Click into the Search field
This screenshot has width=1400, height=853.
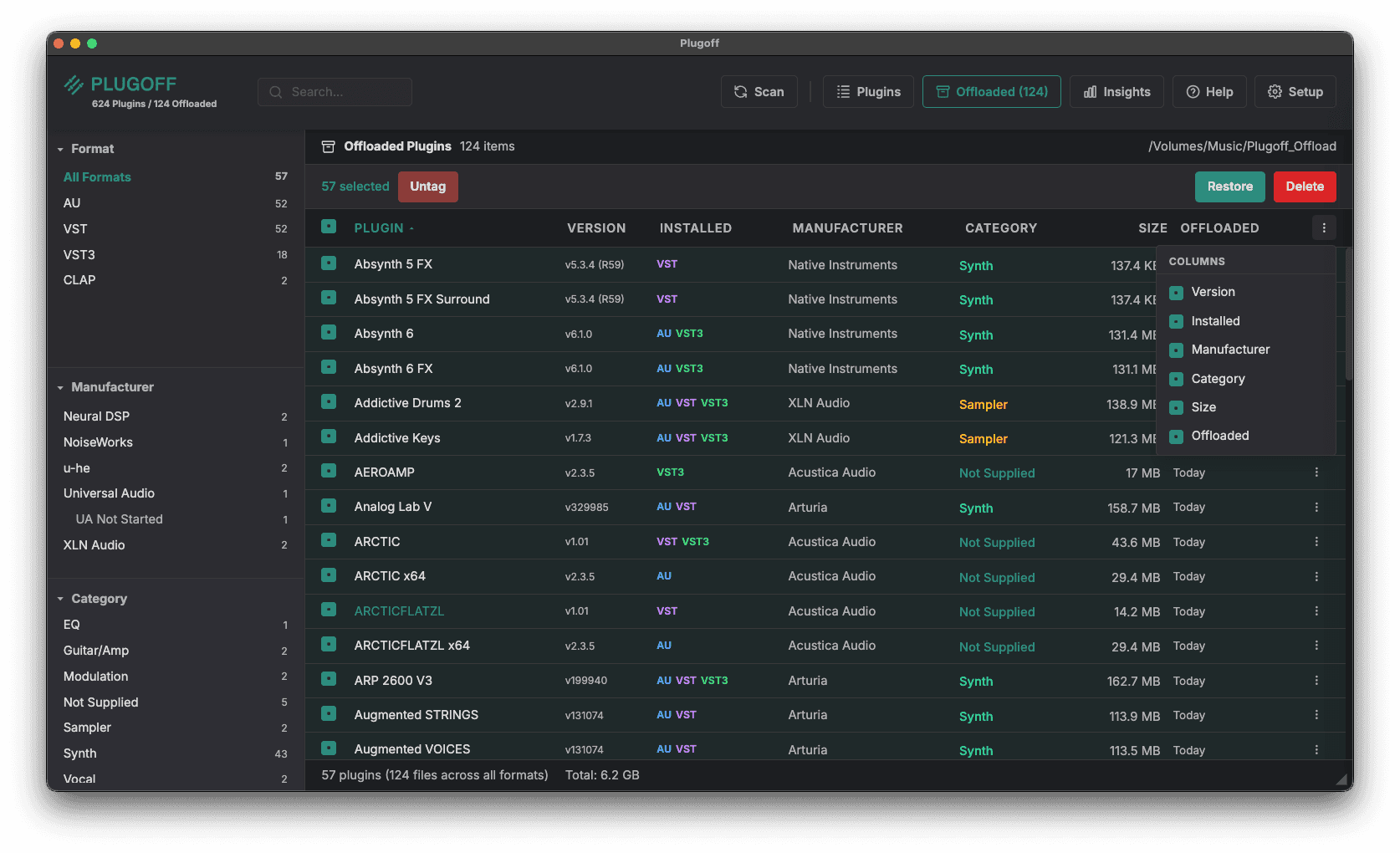coord(335,92)
